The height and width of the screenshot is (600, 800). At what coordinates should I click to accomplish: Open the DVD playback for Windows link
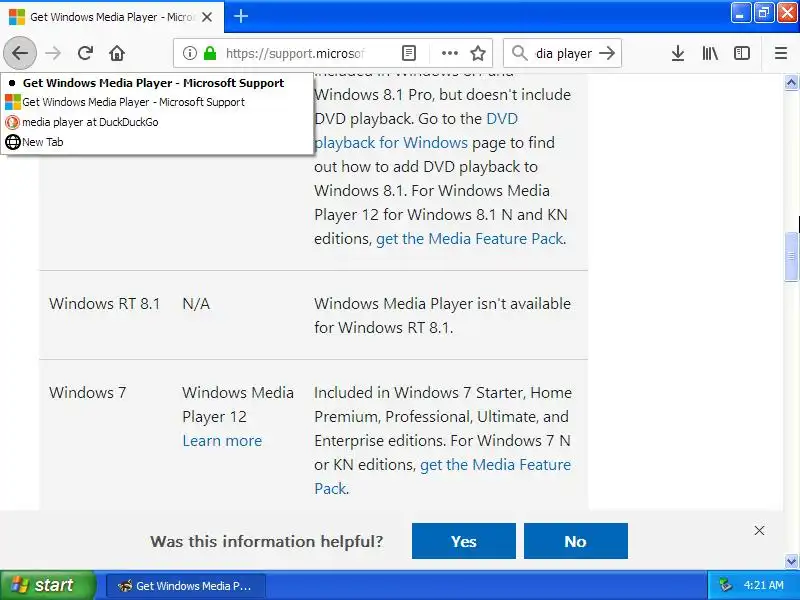click(416, 131)
